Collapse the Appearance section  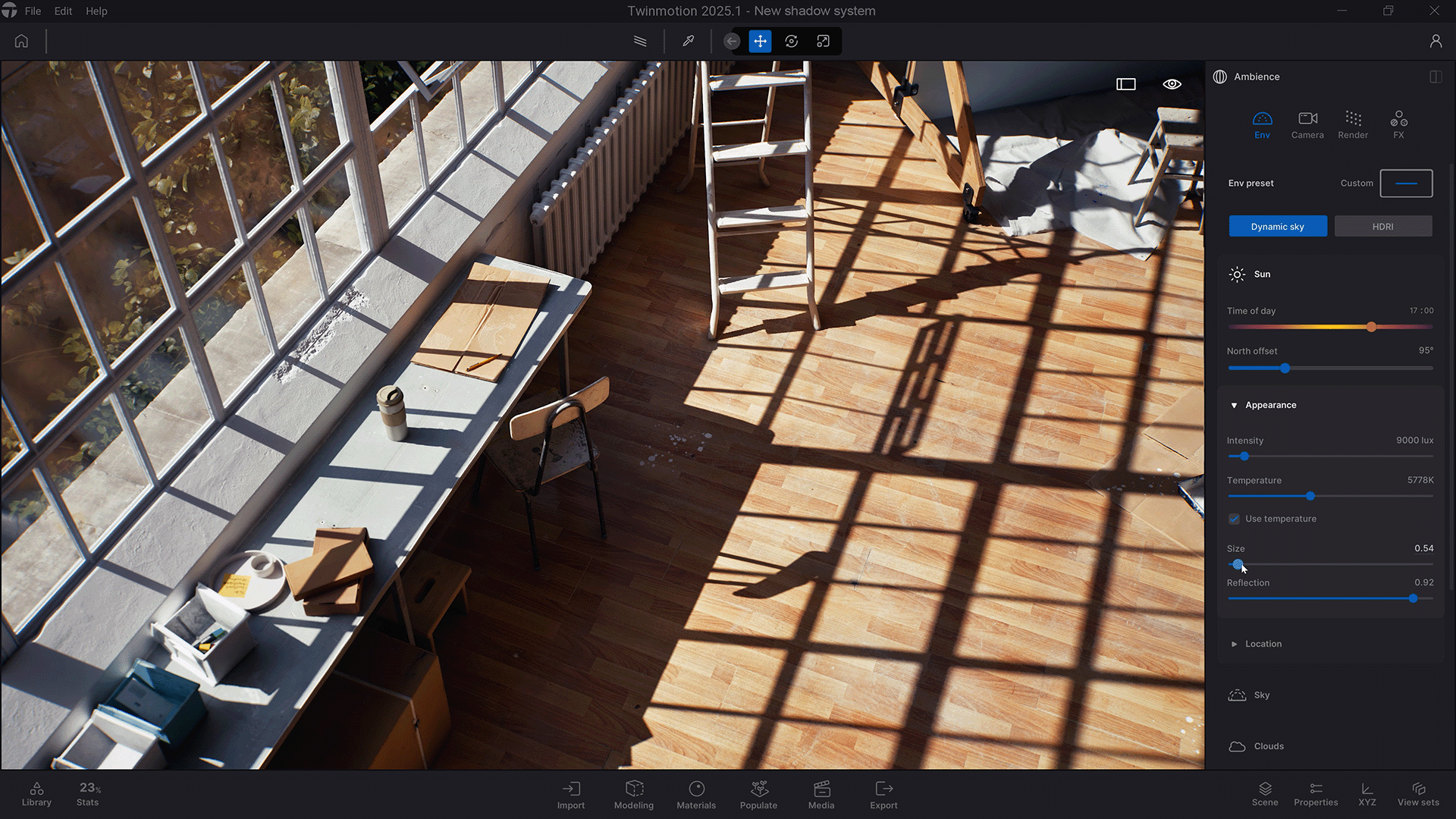(x=1234, y=406)
